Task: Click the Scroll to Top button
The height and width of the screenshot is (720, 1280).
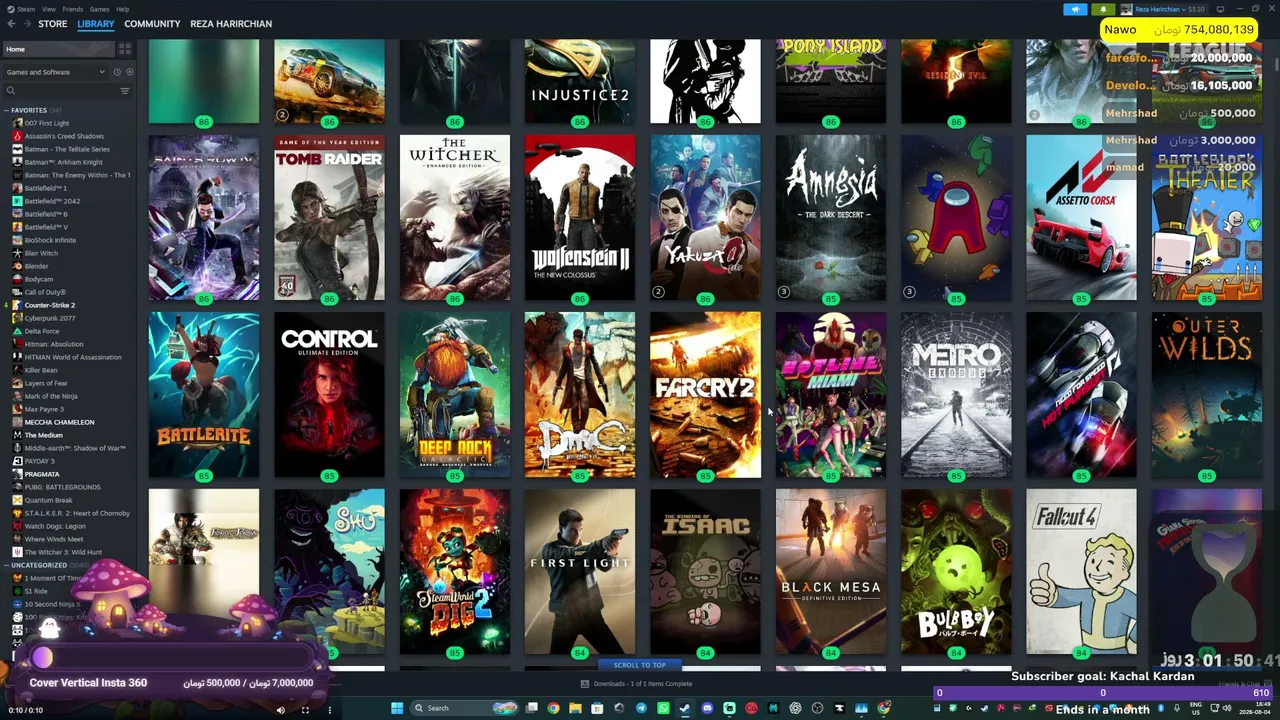Action: (x=640, y=665)
